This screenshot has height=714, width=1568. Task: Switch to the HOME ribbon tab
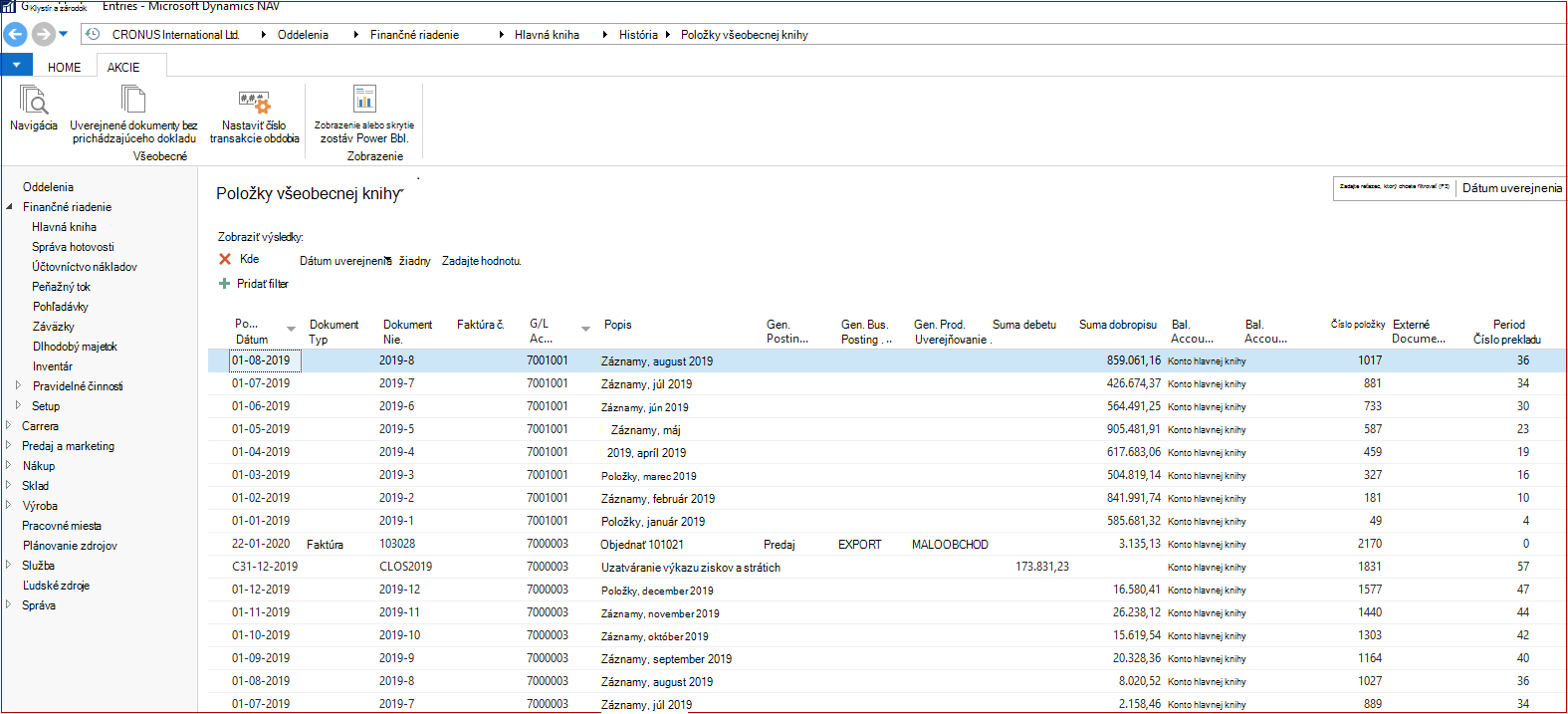pos(65,67)
